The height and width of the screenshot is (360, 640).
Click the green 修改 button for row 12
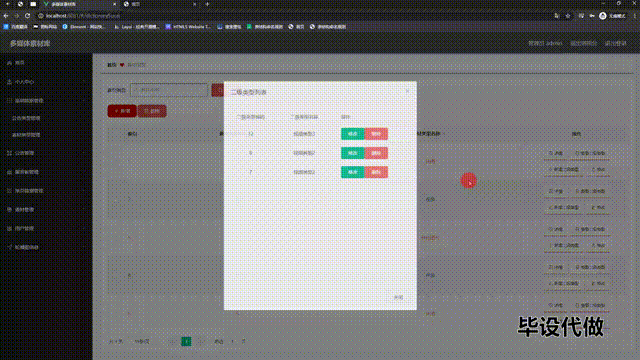click(x=352, y=134)
